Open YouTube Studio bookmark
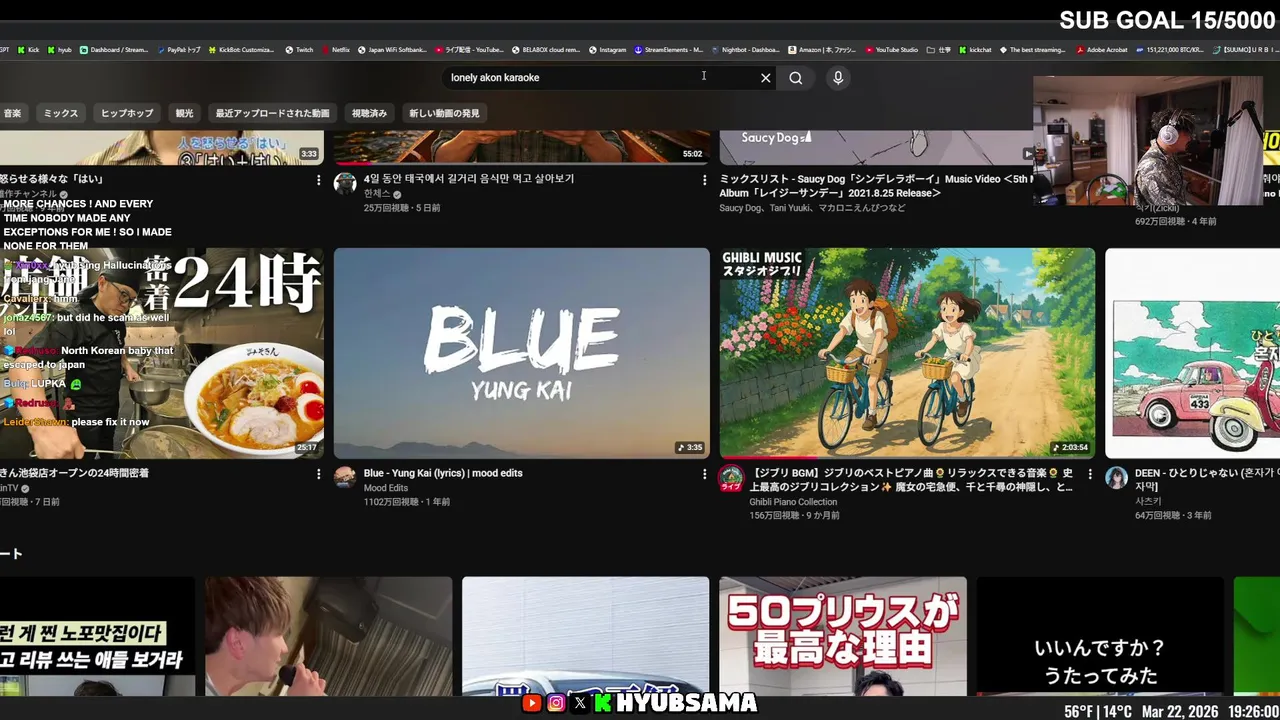The height and width of the screenshot is (720, 1280). (x=892, y=49)
